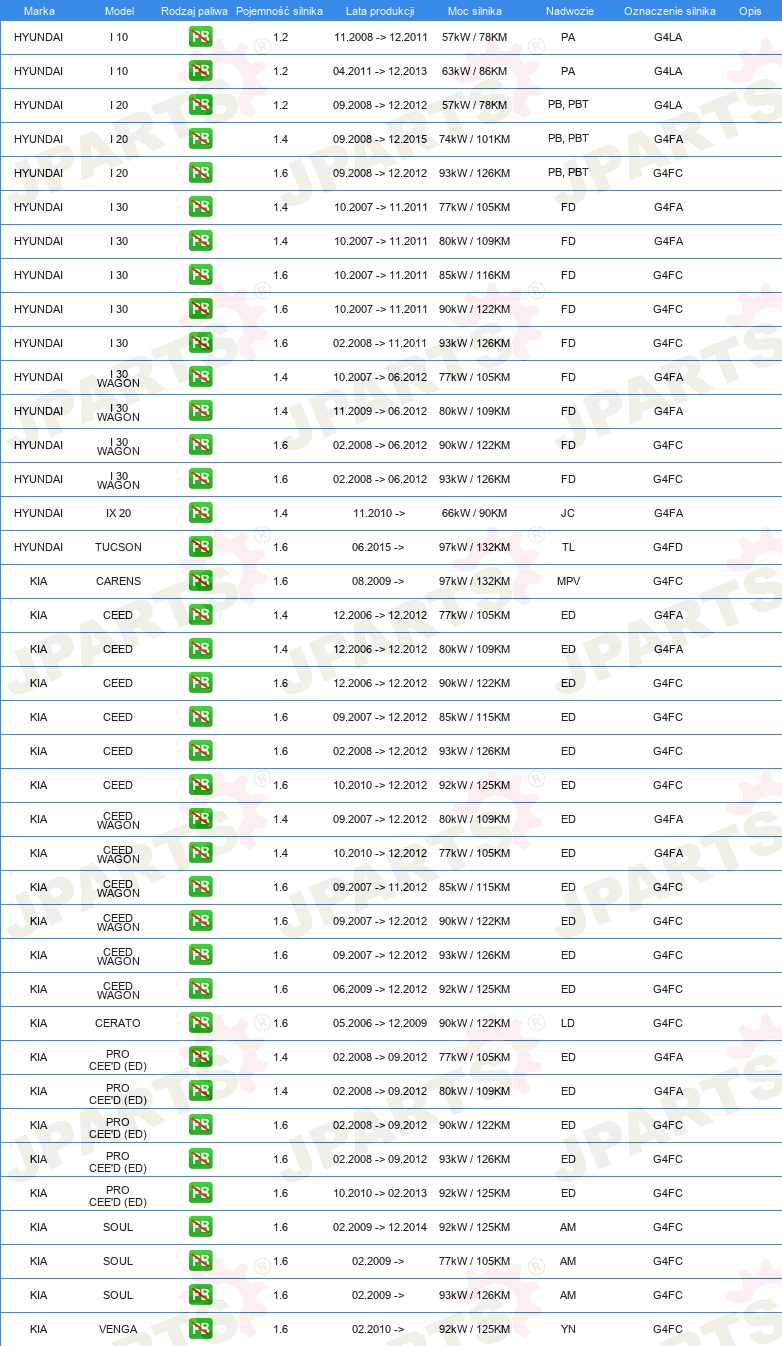Click the 66kW / 90KM power cell
The image size is (782, 1346).
tap(474, 513)
